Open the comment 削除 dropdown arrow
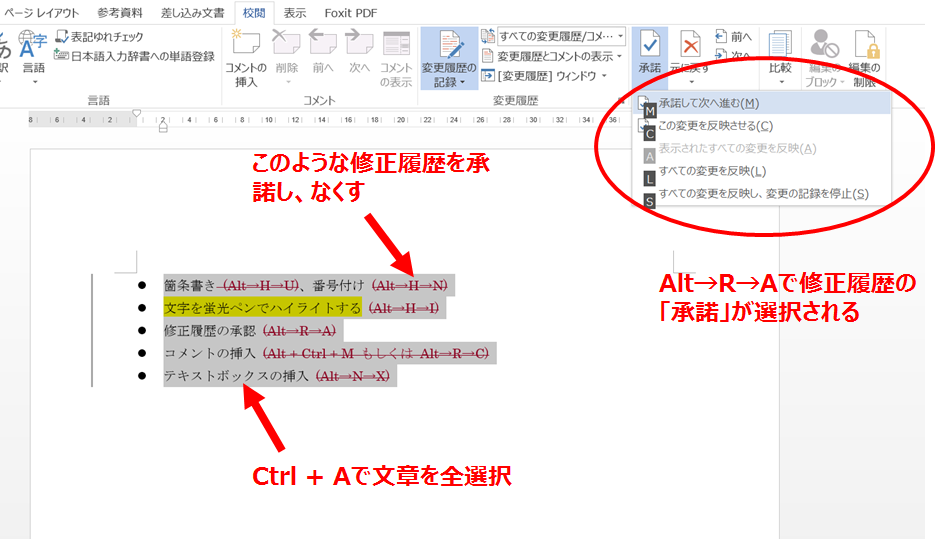This screenshot has height=539, width=935. click(287, 82)
